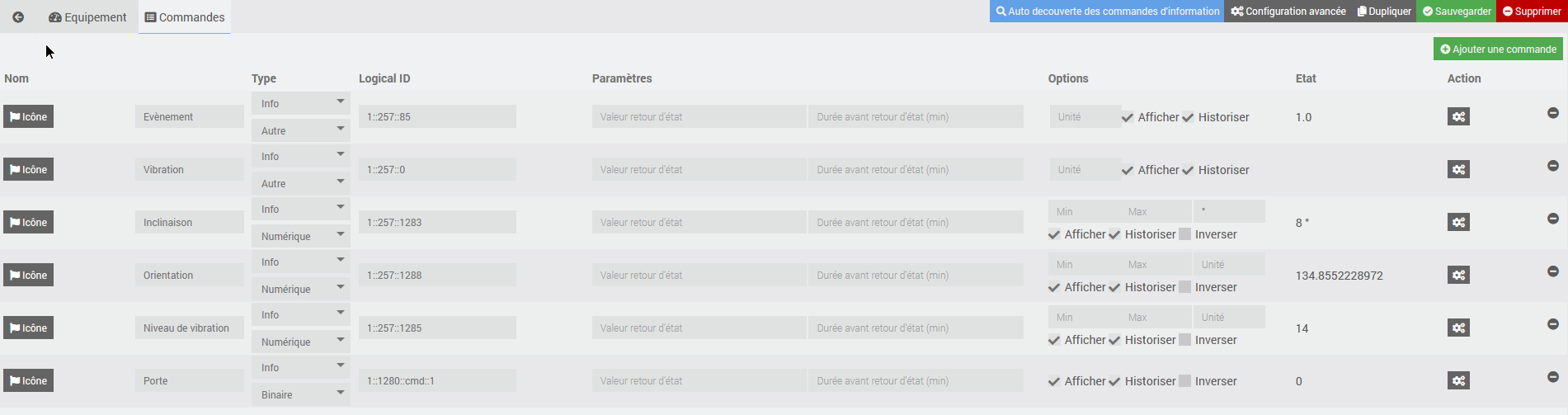The height and width of the screenshot is (415, 1568).
Task: Enable Inverser checkbox for Orientation
Action: (1185, 287)
